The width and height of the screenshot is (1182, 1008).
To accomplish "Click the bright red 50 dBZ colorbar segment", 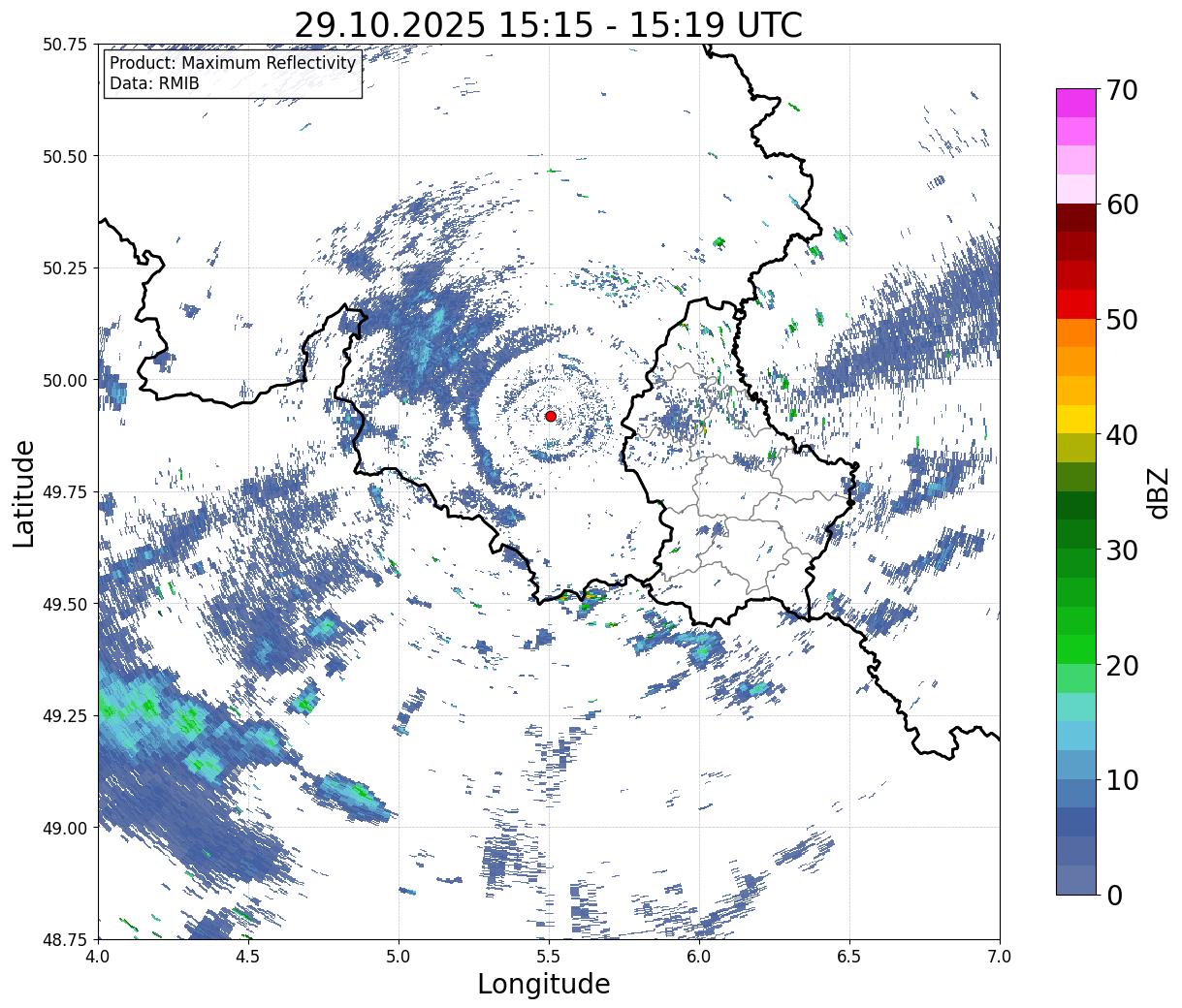I will click(1076, 304).
